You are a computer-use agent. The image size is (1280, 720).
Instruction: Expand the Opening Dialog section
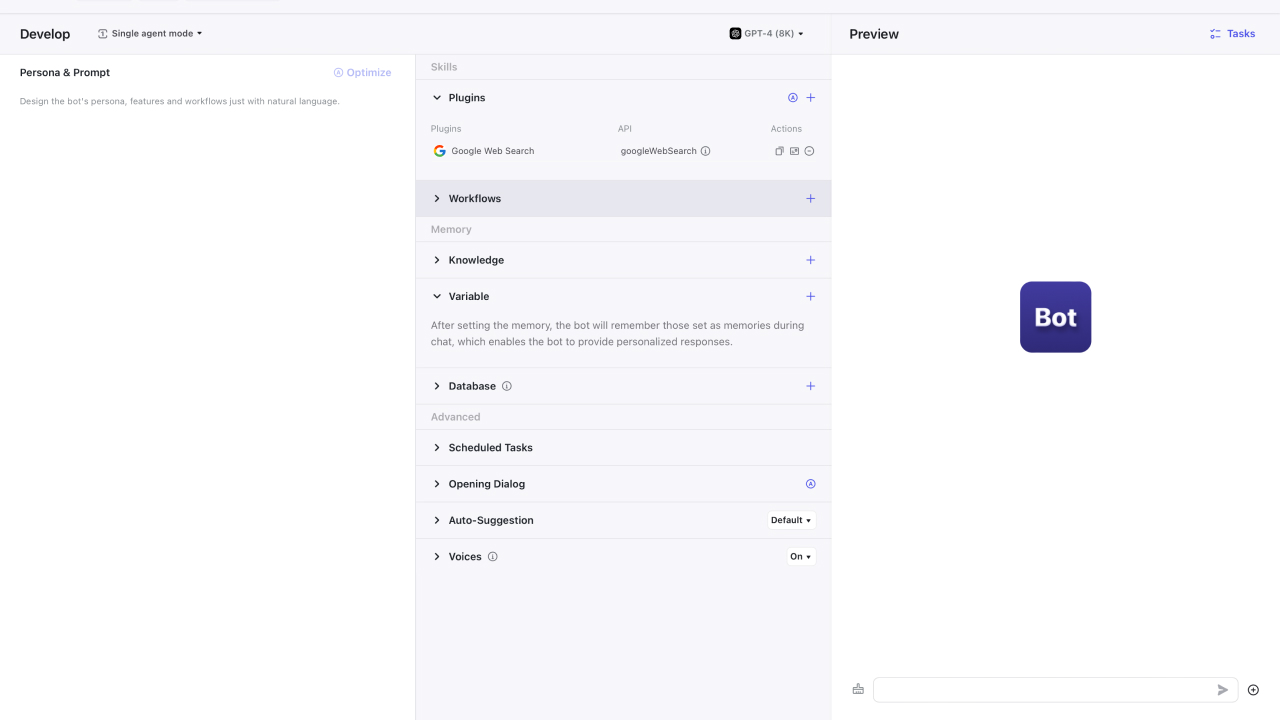[x=437, y=484]
